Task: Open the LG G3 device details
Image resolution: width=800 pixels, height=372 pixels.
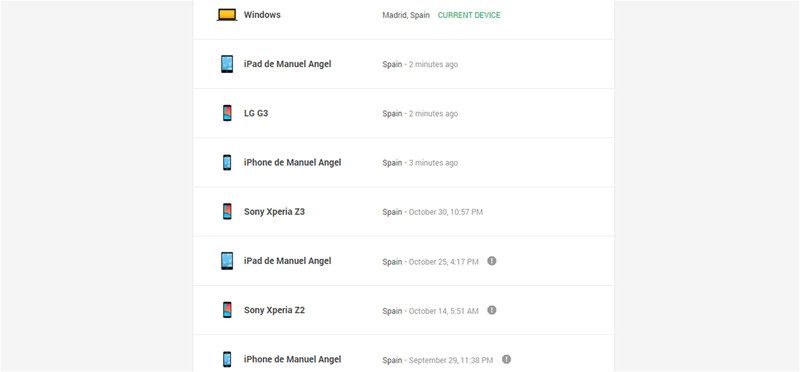Action: click(x=404, y=113)
